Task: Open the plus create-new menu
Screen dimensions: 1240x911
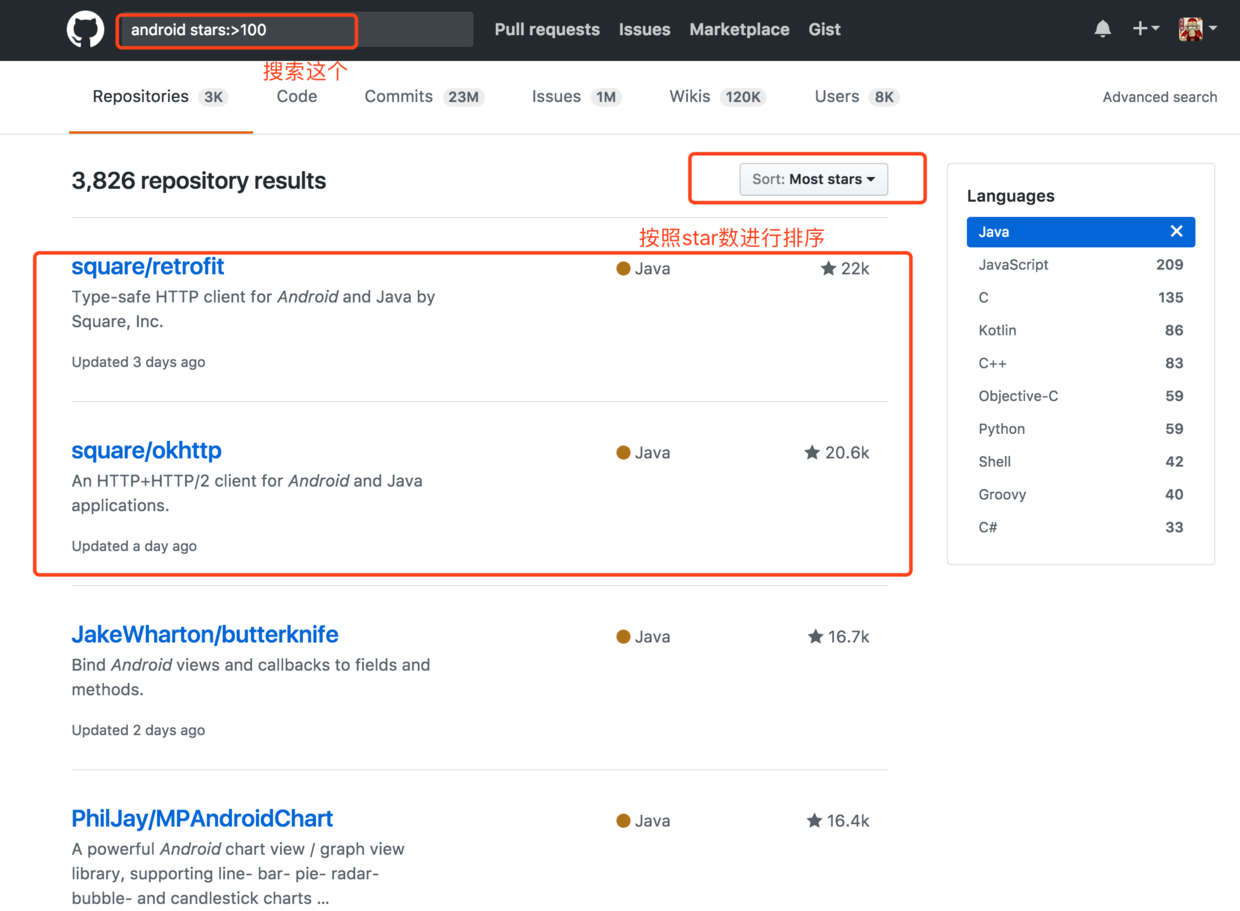Action: tap(1145, 29)
